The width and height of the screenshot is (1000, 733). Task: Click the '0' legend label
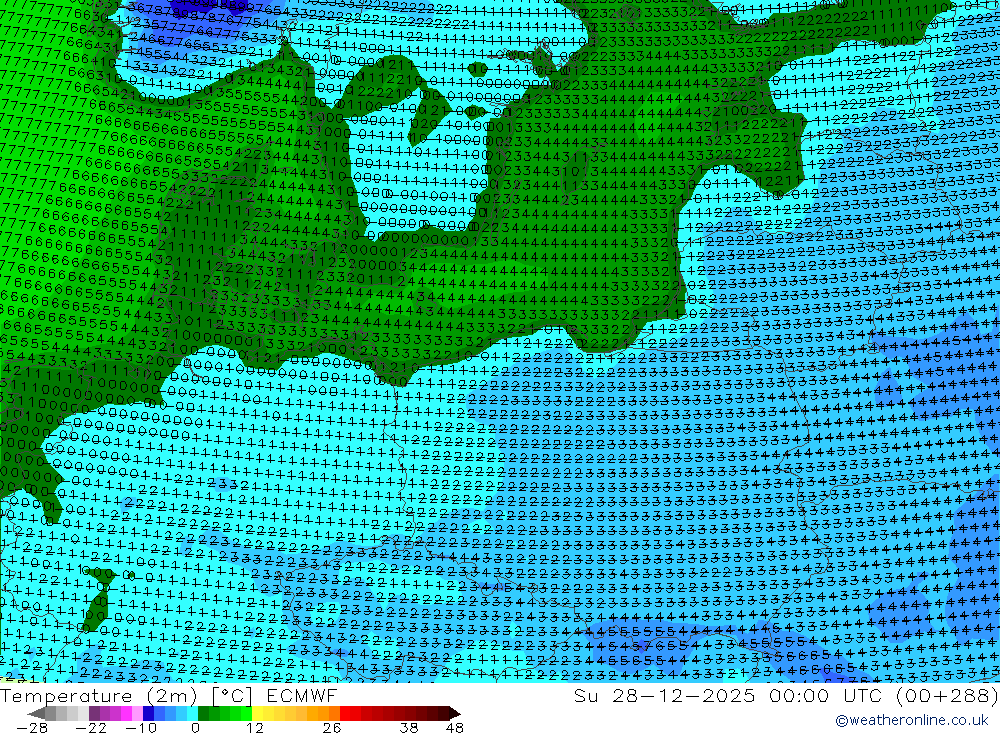point(195,727)
